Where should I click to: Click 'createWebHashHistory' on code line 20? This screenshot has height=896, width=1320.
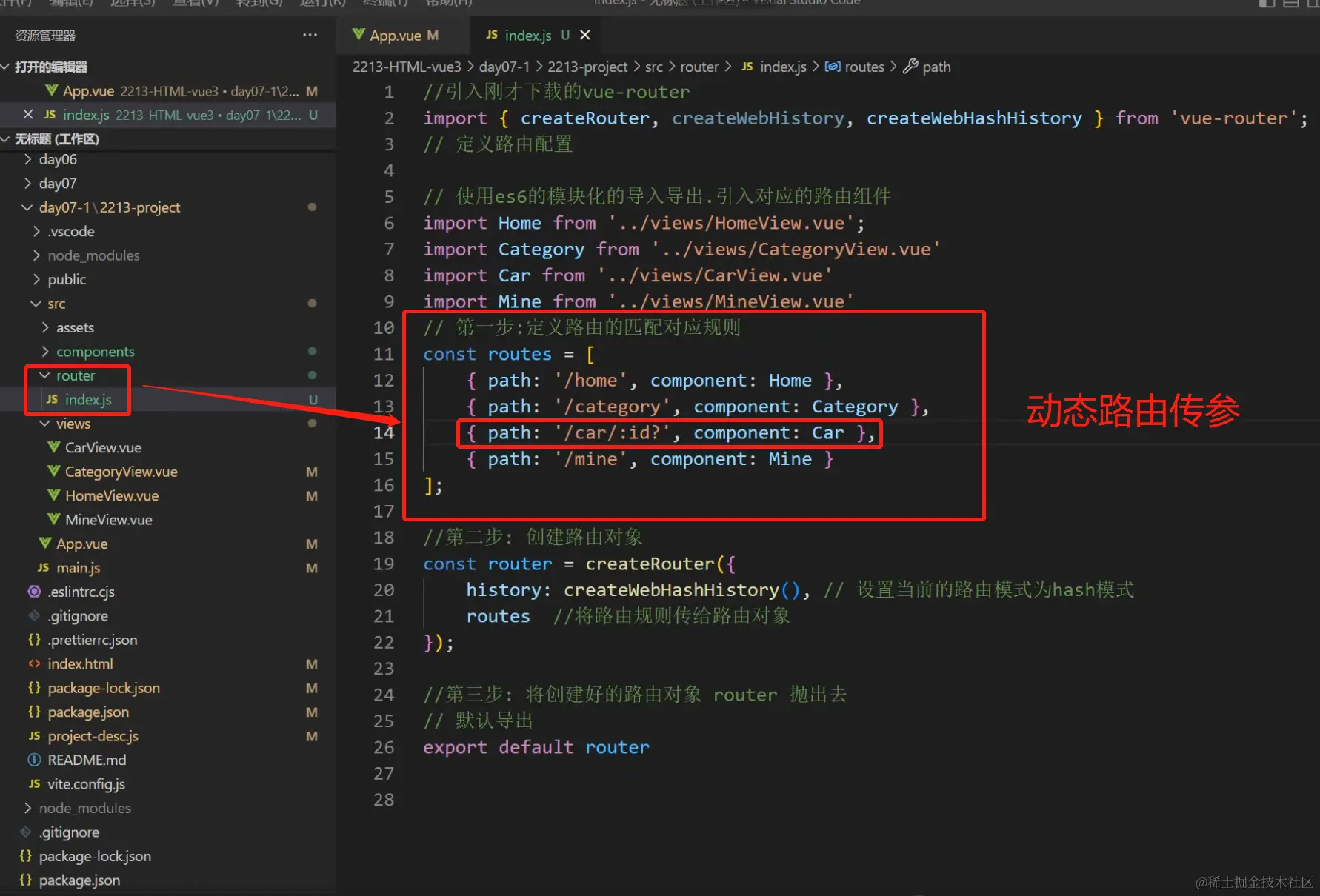click(671, 589)
